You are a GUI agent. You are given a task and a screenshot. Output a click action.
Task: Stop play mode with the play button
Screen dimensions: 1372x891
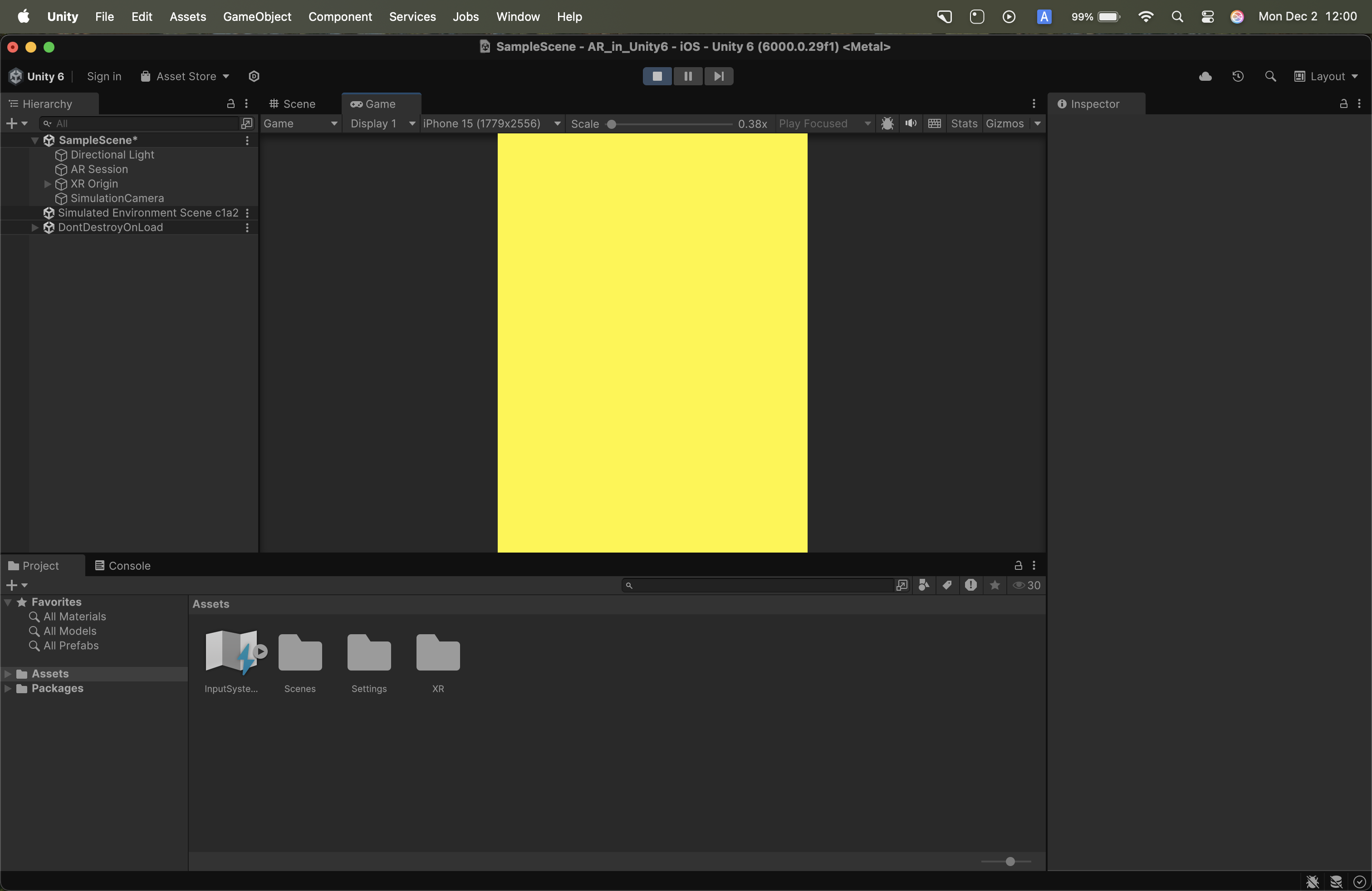click(x=657, y=76)
